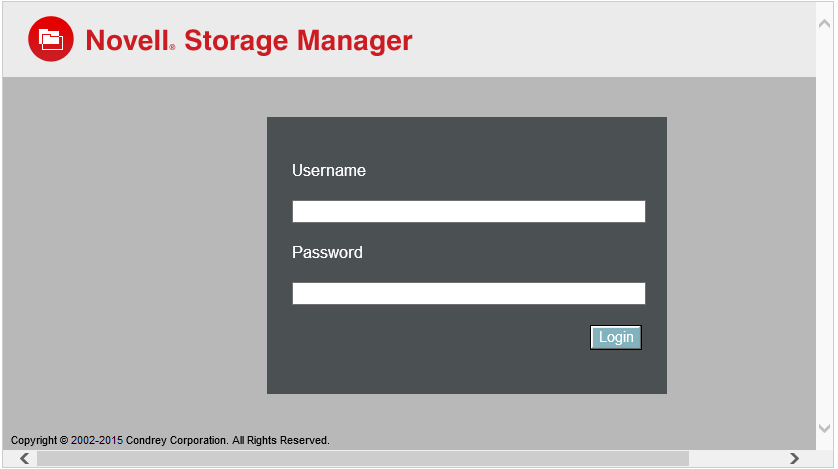Click the word Copyright in the footer

[34, 440]
